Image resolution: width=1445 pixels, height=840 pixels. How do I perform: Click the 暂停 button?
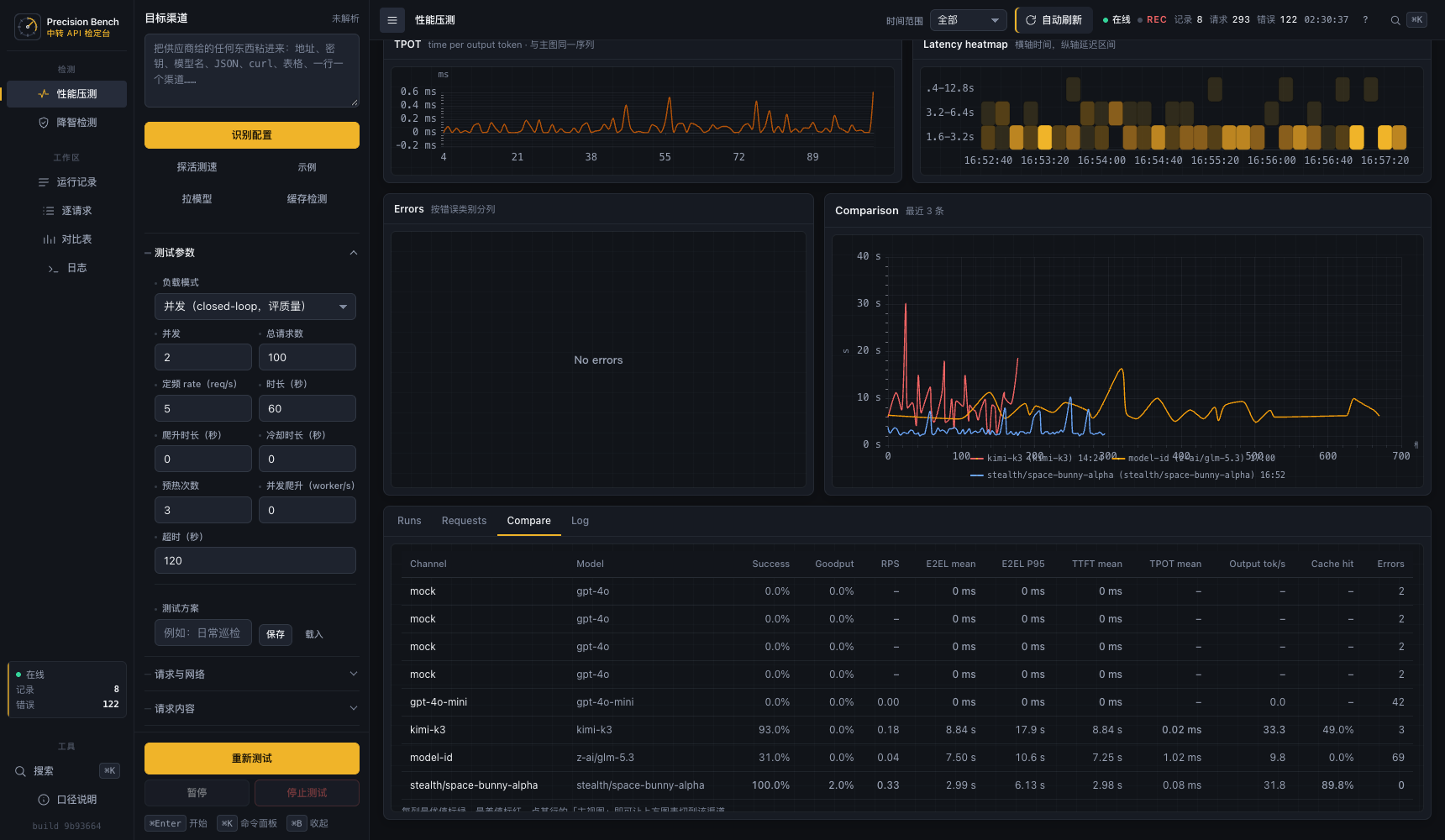tap(197, 793)
